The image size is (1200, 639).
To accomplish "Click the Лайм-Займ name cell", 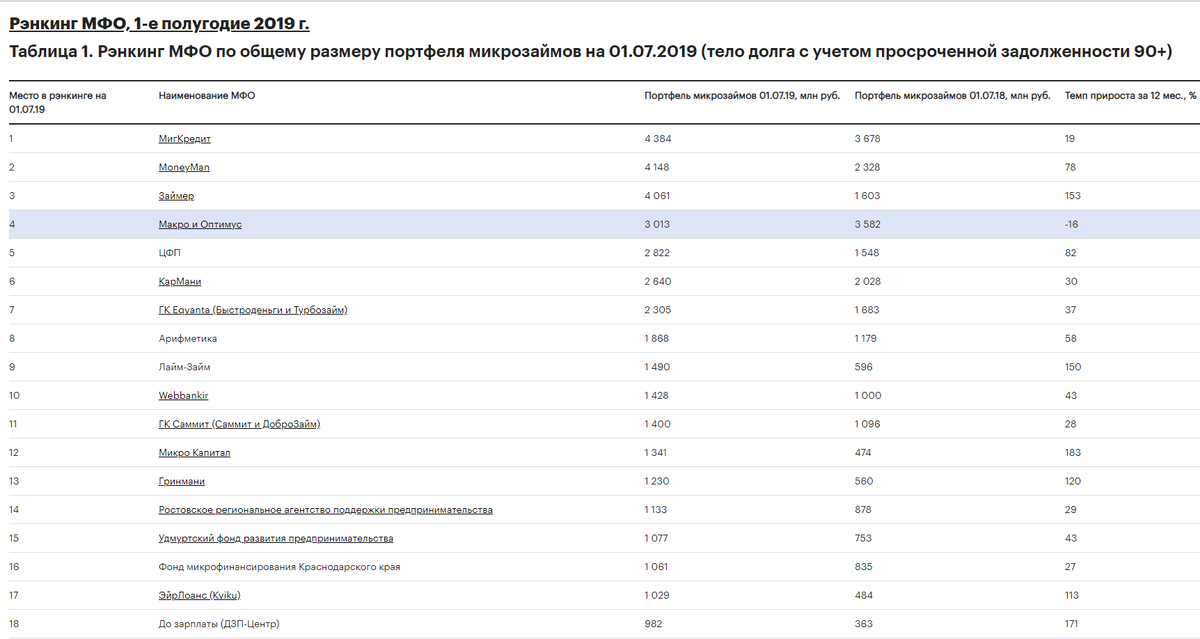I will coord(185,367).
